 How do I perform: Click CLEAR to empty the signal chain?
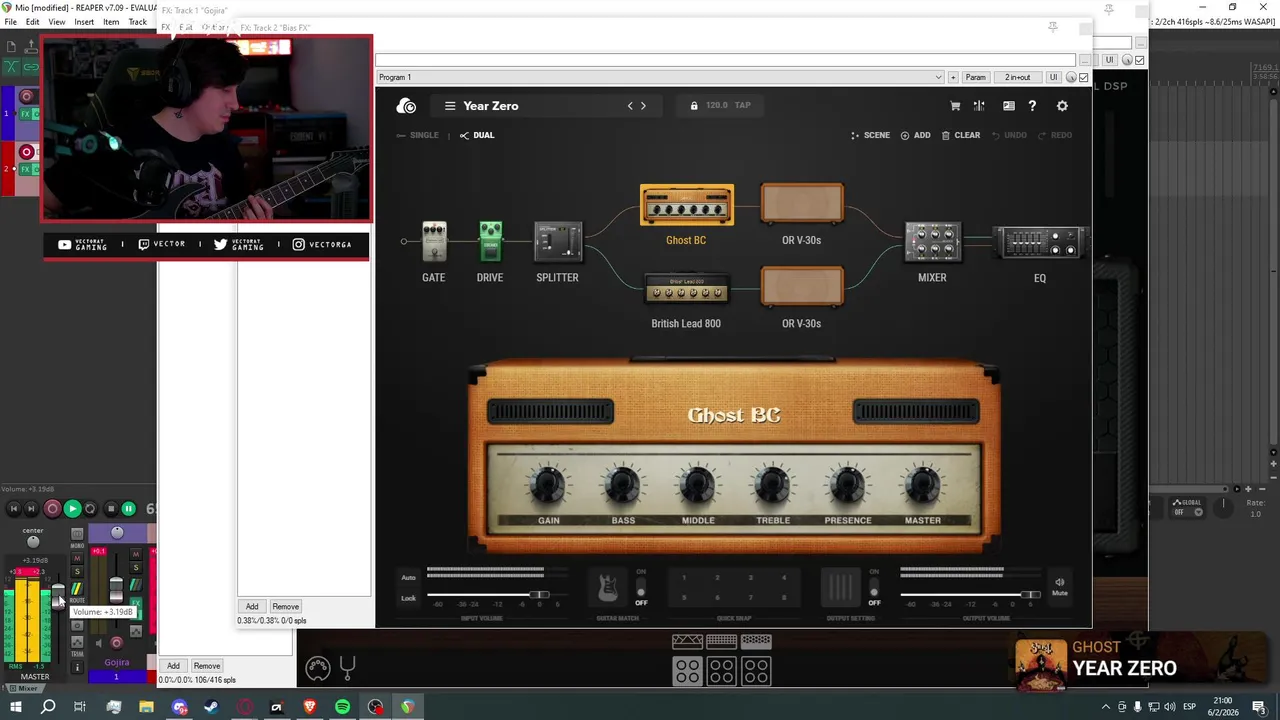(x=960, y=135)
